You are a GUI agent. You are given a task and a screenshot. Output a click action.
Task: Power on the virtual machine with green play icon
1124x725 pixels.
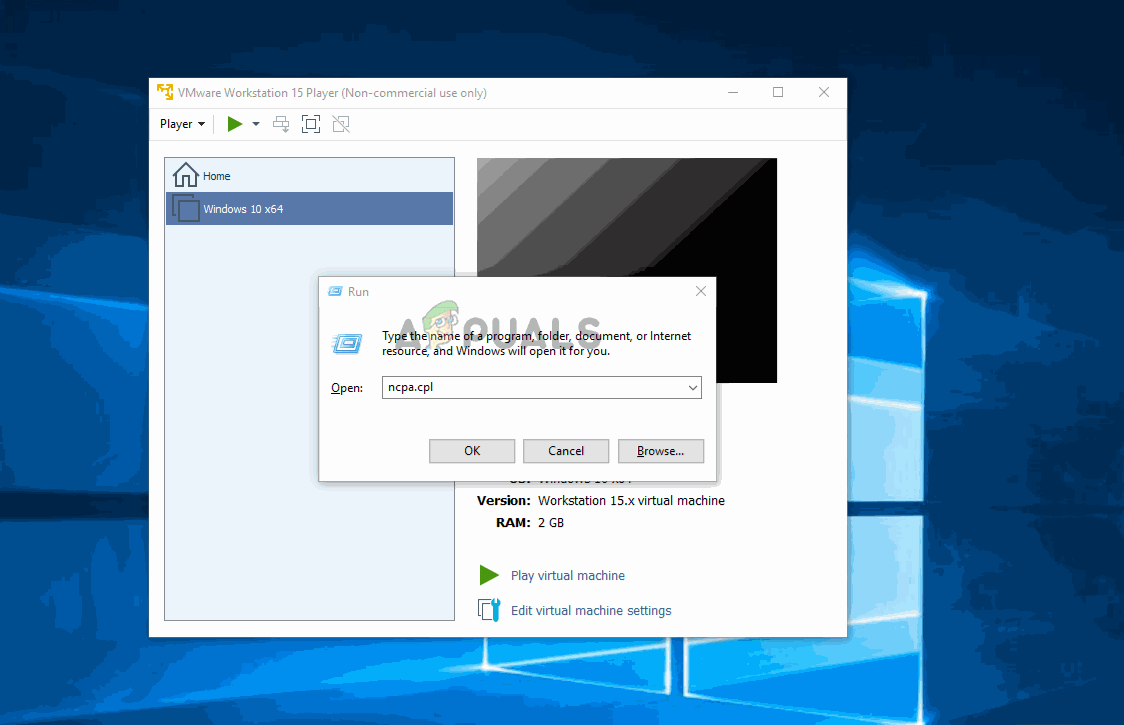(236, 123)
